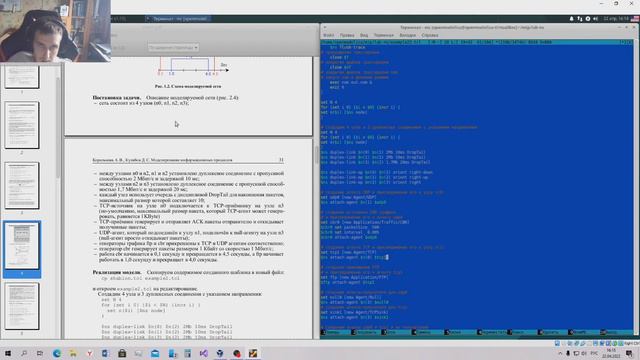Open the Mail app from the taskbar
Image resolution: width=640 pixels, height=360 pixels.
pyautogui.click(x=155, y=353)
